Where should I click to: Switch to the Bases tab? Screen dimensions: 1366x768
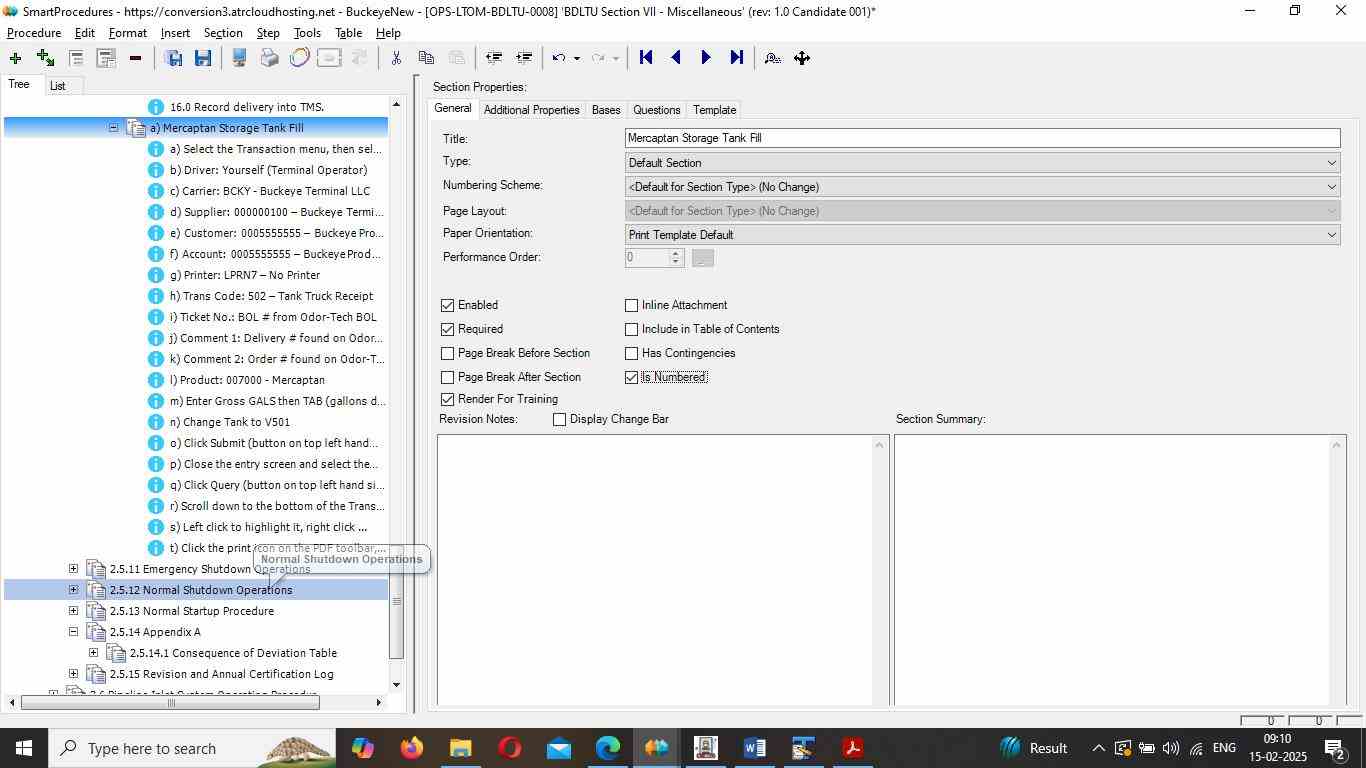click(x=605, y=110)
